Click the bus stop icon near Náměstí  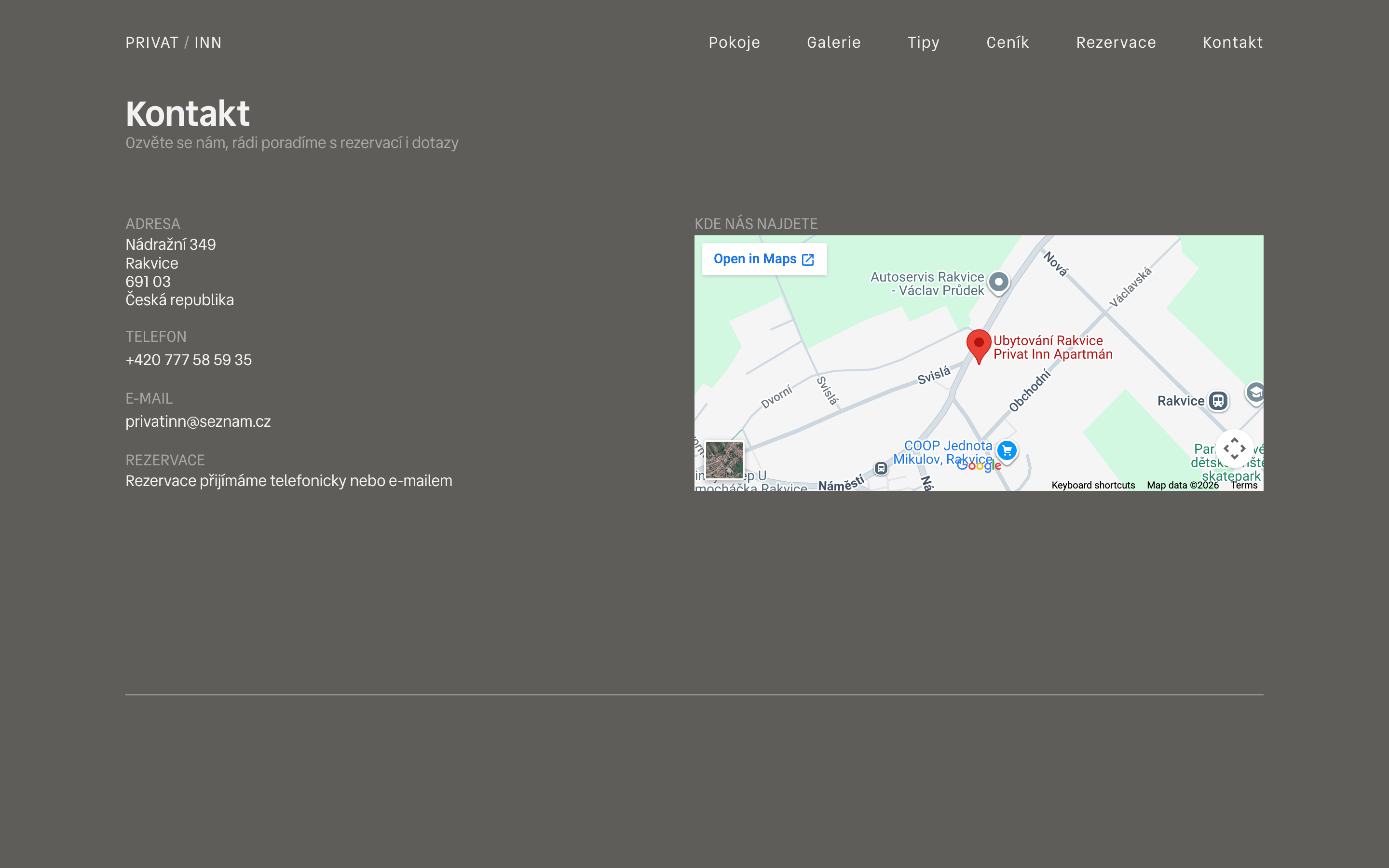click(x=881, y=468)
